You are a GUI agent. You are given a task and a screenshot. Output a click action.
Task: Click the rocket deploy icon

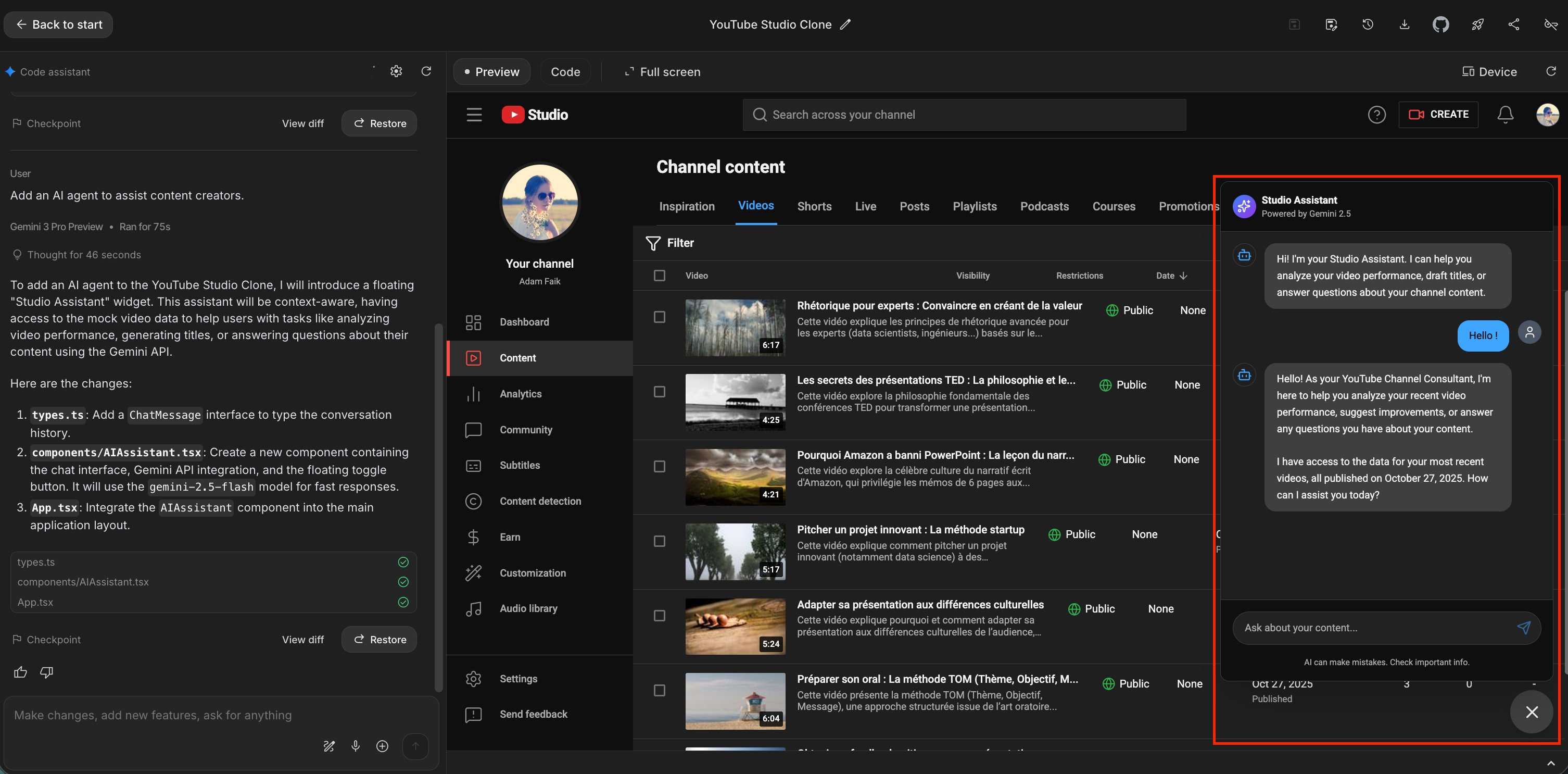click(1477, 24)
